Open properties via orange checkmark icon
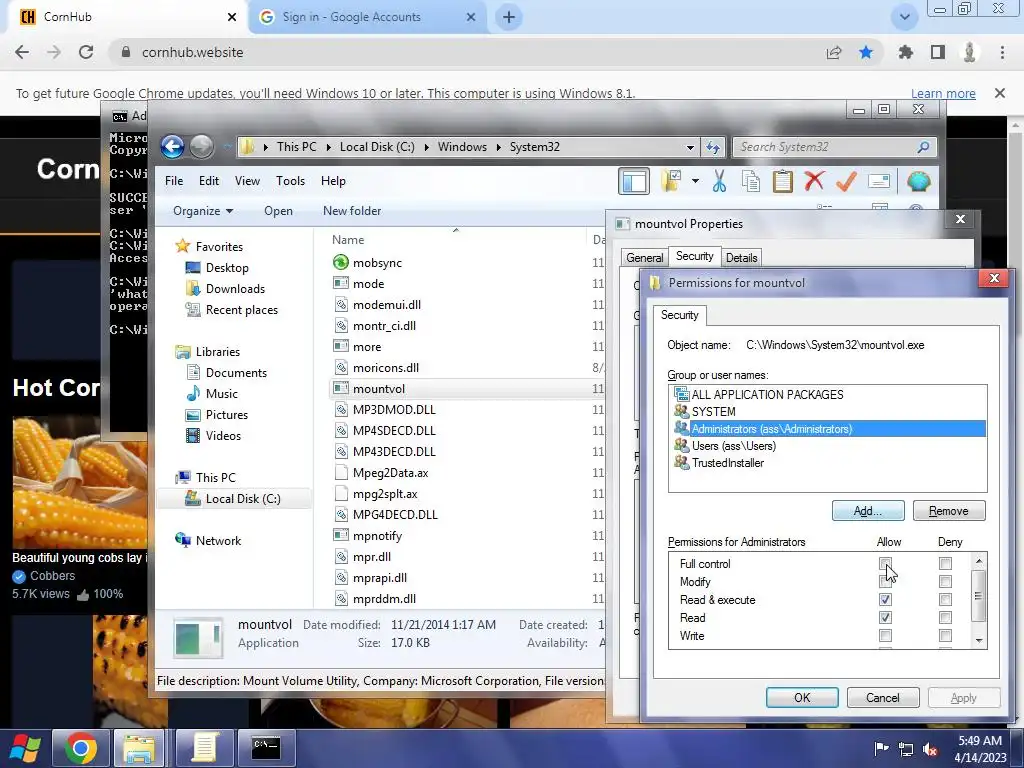Viewport: 1024px width, 768px height. 846,181
